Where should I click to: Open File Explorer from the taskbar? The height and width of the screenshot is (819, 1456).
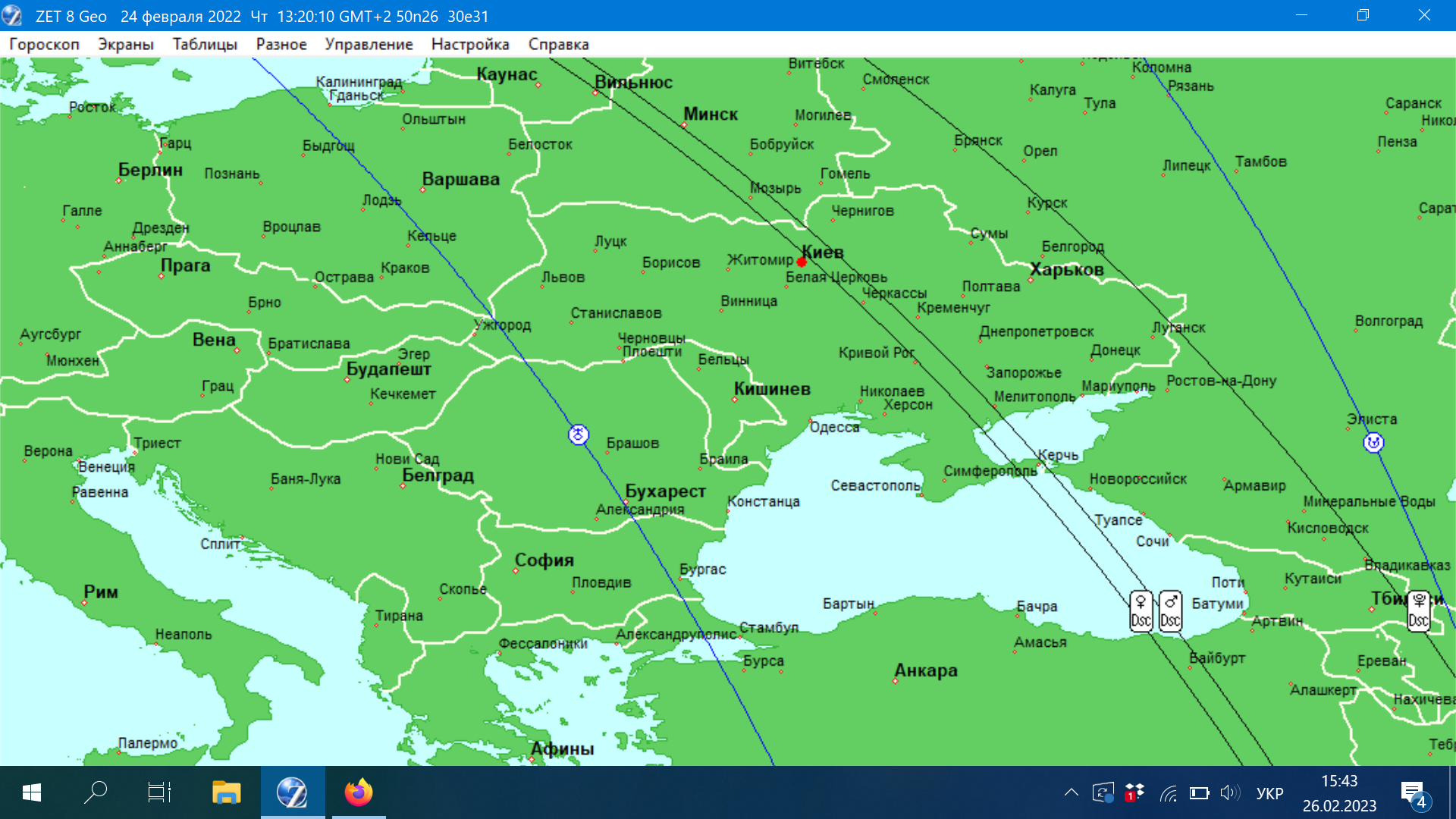coord(226,792)
